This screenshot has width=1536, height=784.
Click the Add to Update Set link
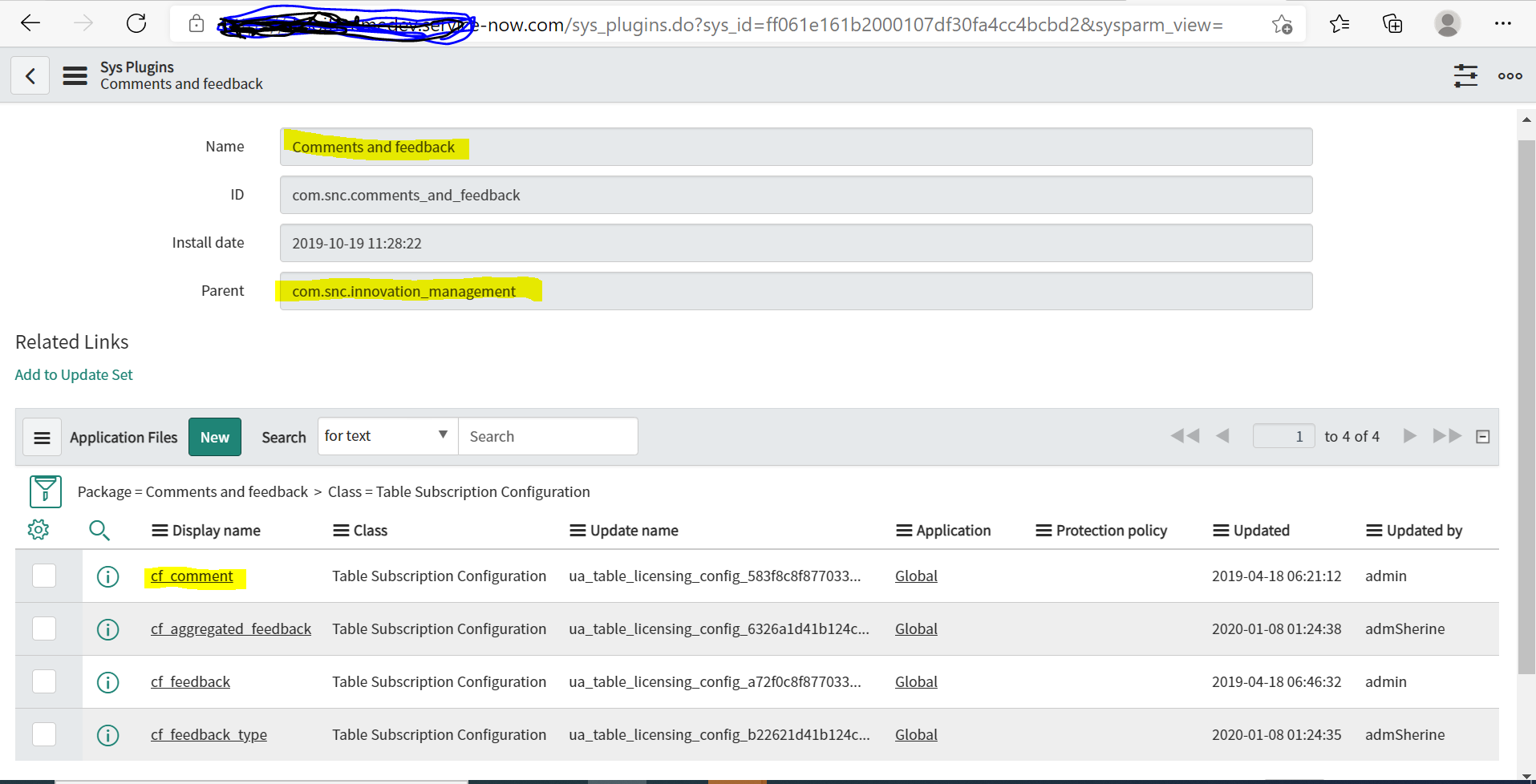tap(73, 374)
